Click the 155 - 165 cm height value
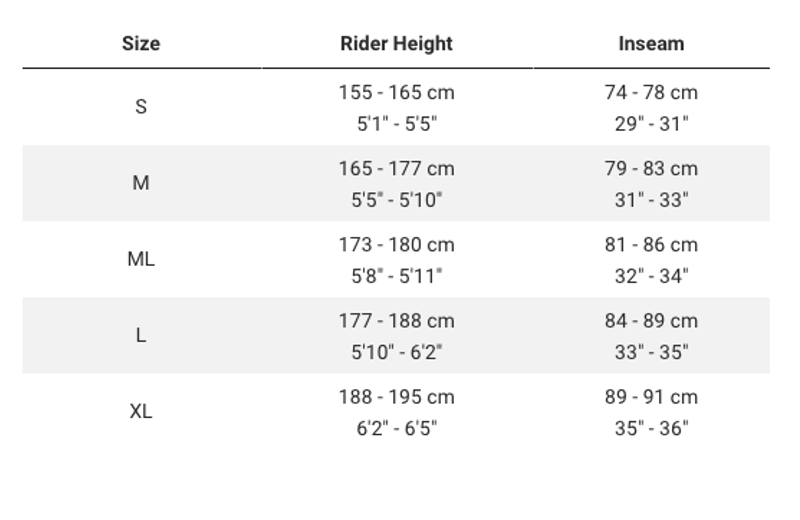 [396, 92]
